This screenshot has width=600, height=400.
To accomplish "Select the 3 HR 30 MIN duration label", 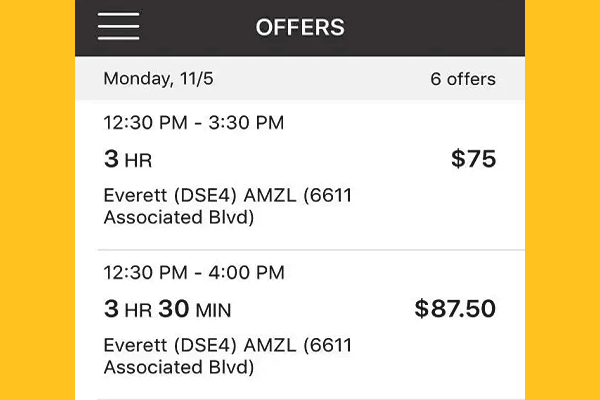I will tap(167, 310).
